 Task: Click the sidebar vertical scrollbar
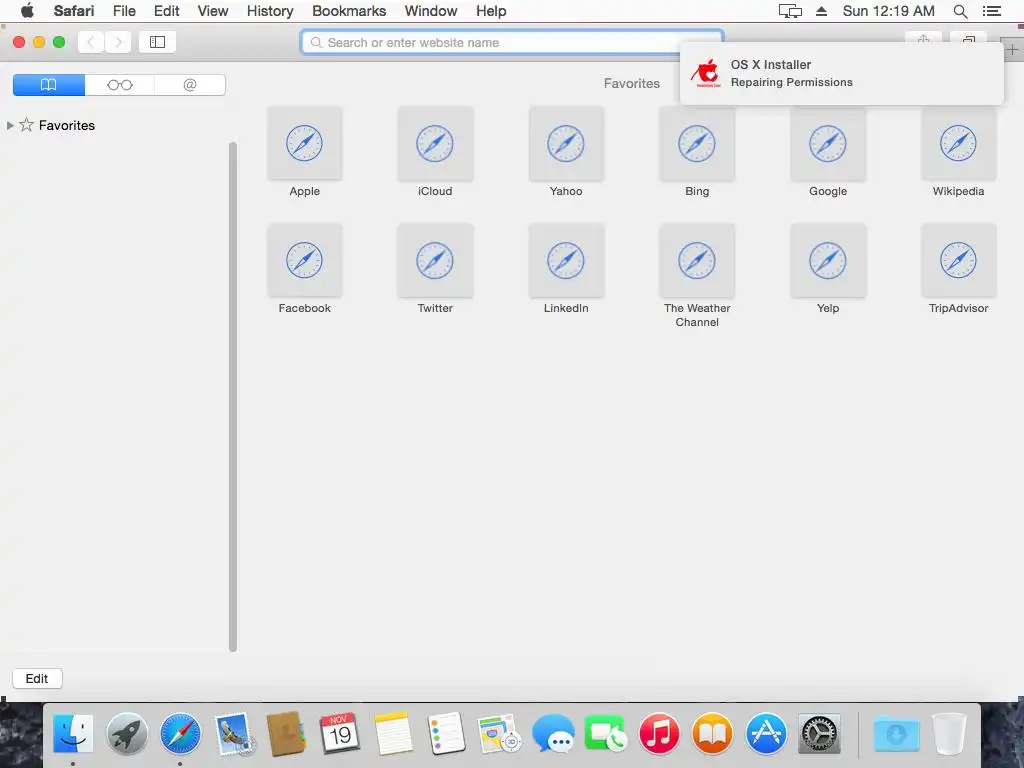pyautogui.click(x=233, y=396)
